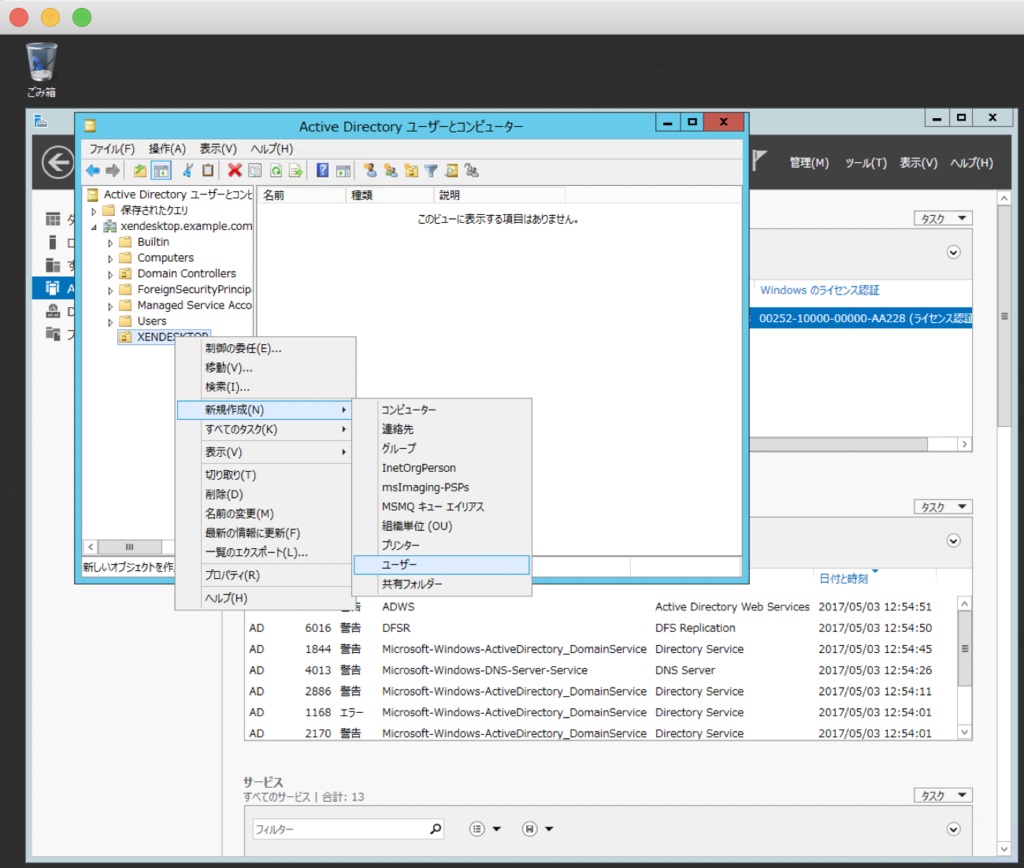Expand the Domain Controllers tree node
This screenshot has width=1024, height=868.
point(110,274)
